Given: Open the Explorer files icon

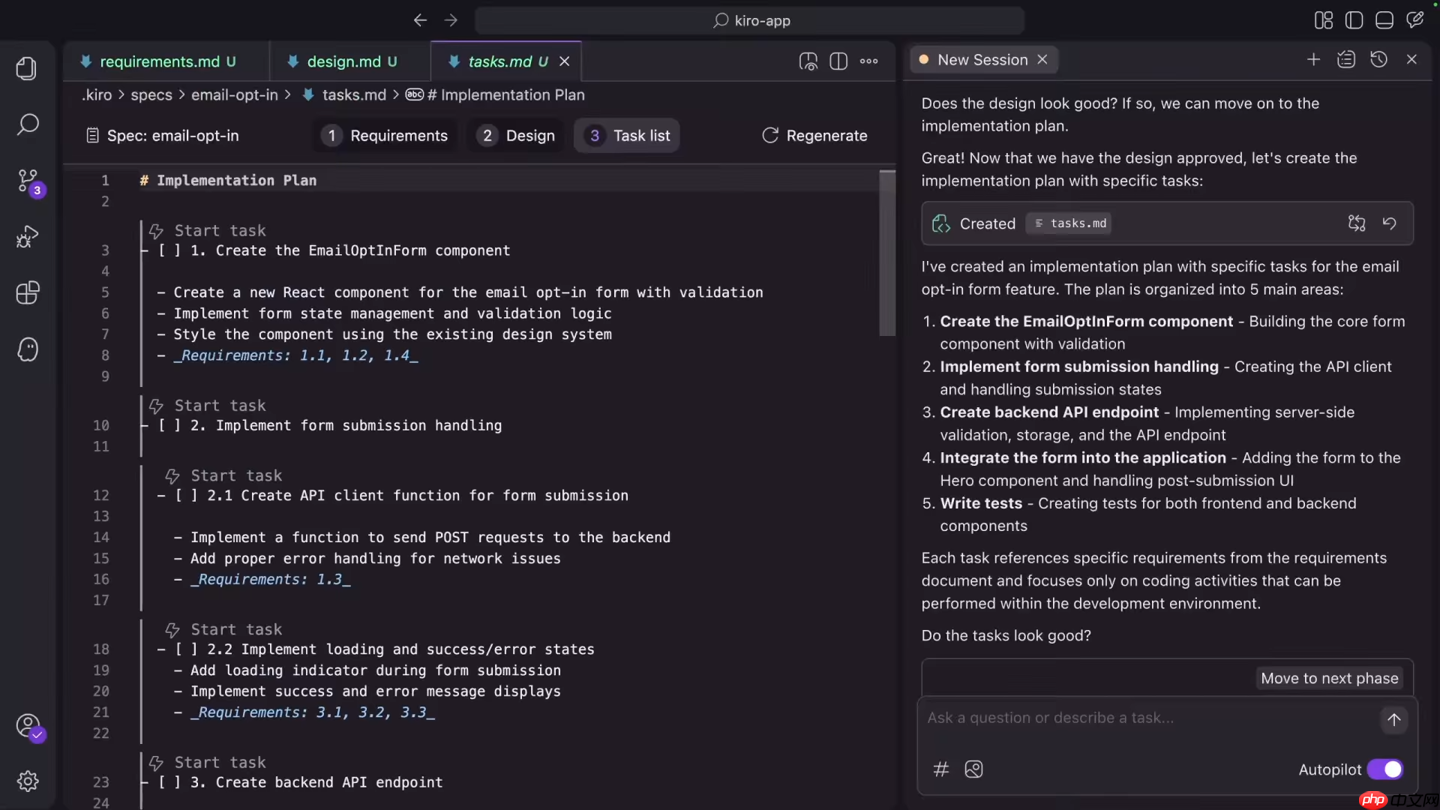Looking at the screenshot, I should 27,68.
